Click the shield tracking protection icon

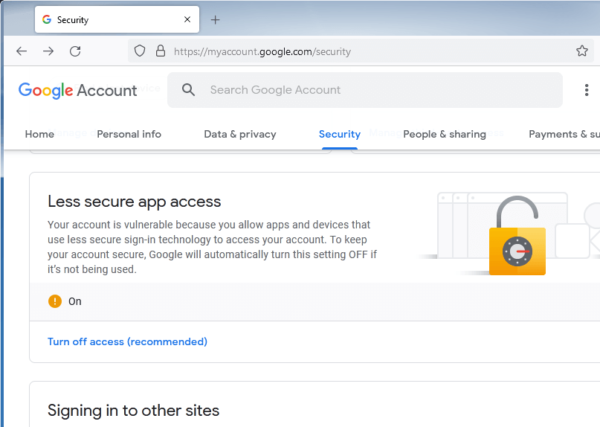(x=140, y=51)
